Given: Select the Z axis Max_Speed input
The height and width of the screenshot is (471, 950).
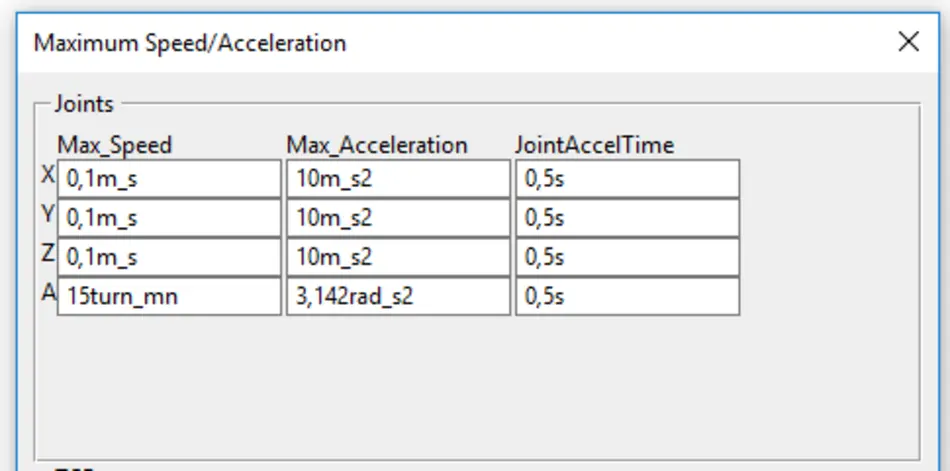Looking at the screenshot, I should (x=169, y=257).
